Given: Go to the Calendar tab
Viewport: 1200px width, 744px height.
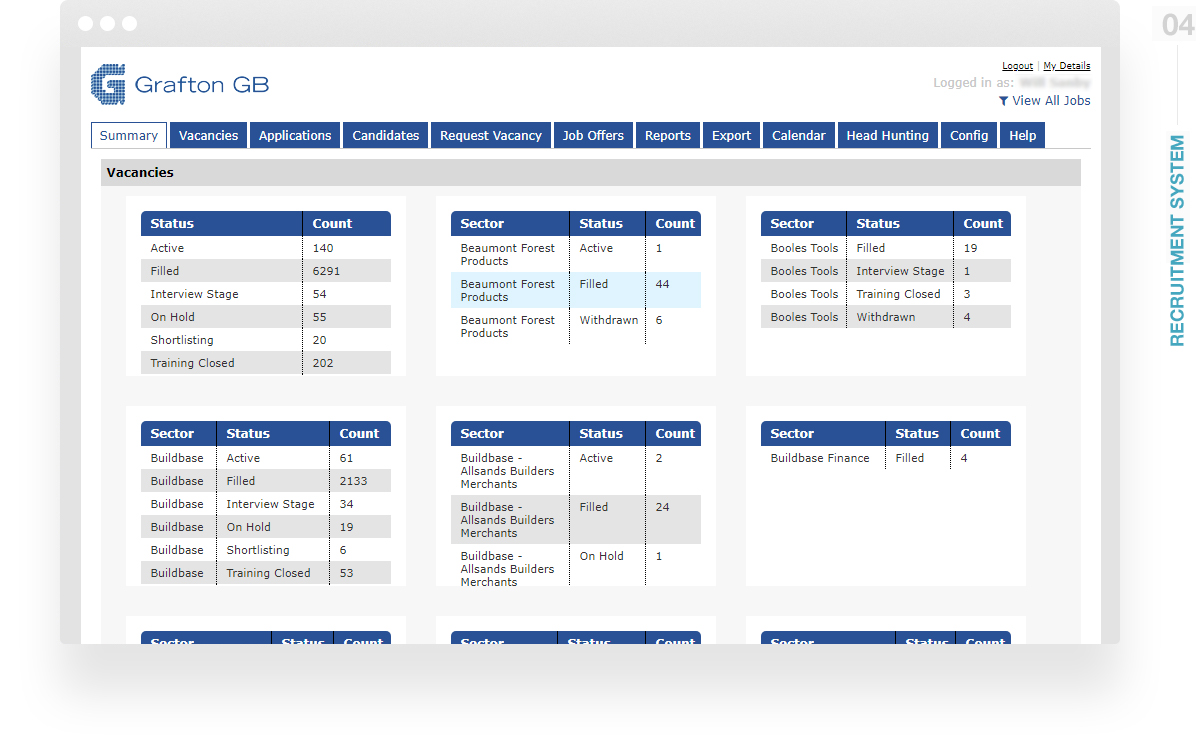Looking at the screenshot, I should point(799,136).
